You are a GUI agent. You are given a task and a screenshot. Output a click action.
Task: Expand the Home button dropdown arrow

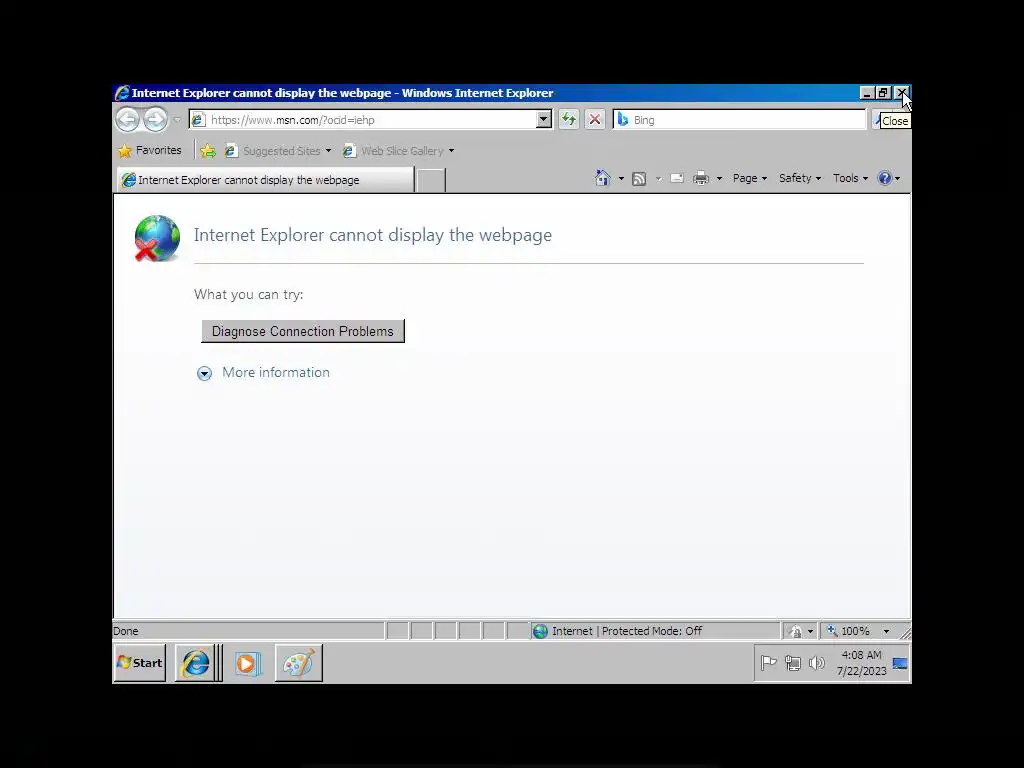tap(621, 178)
